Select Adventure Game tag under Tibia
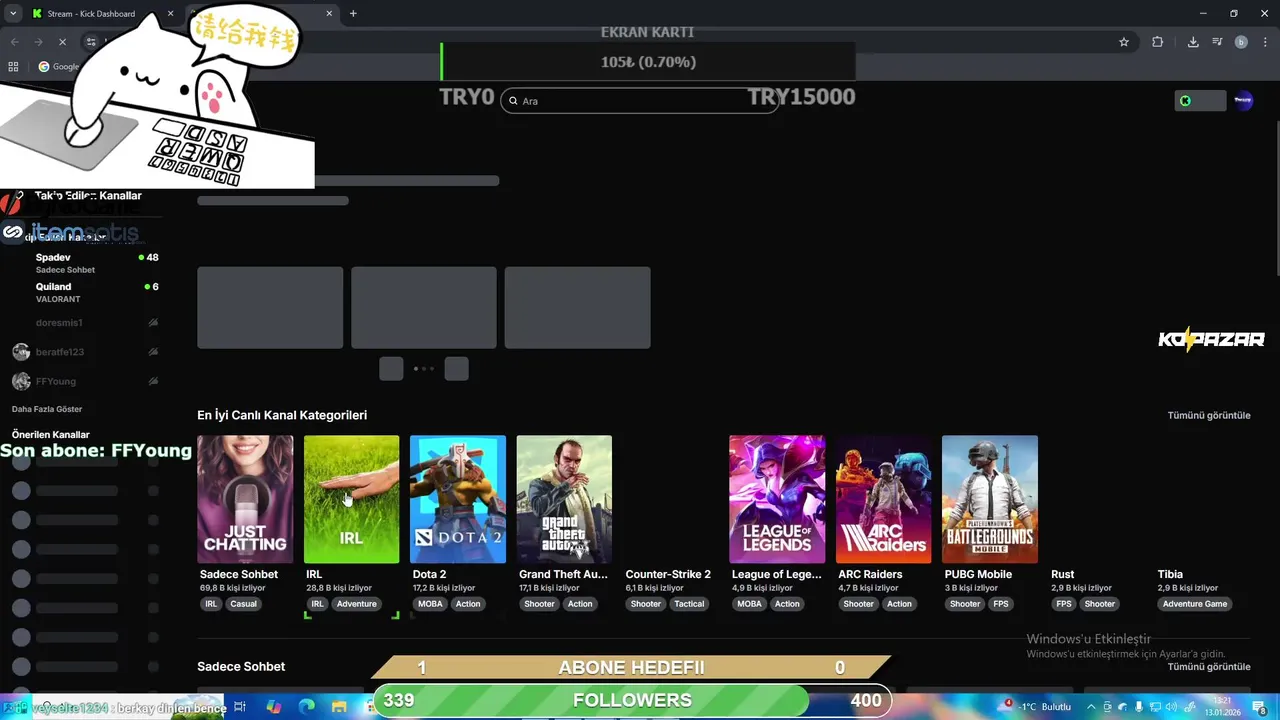The image size is (1280, 720). pyautogui.click(x=1195, y=604)
